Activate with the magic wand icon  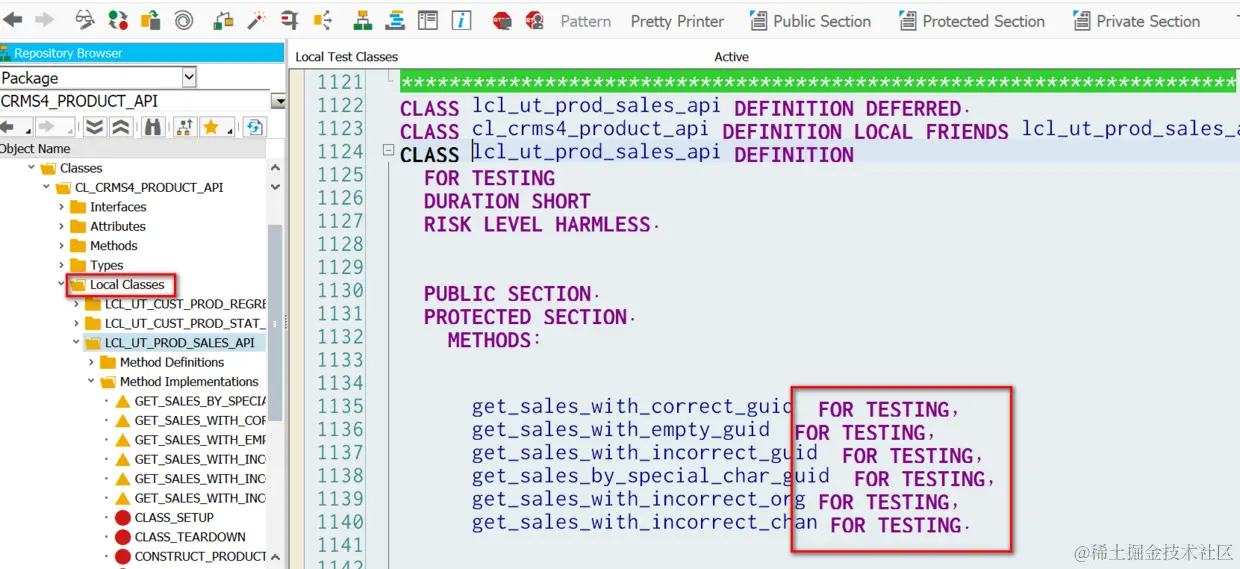(256, 20)
